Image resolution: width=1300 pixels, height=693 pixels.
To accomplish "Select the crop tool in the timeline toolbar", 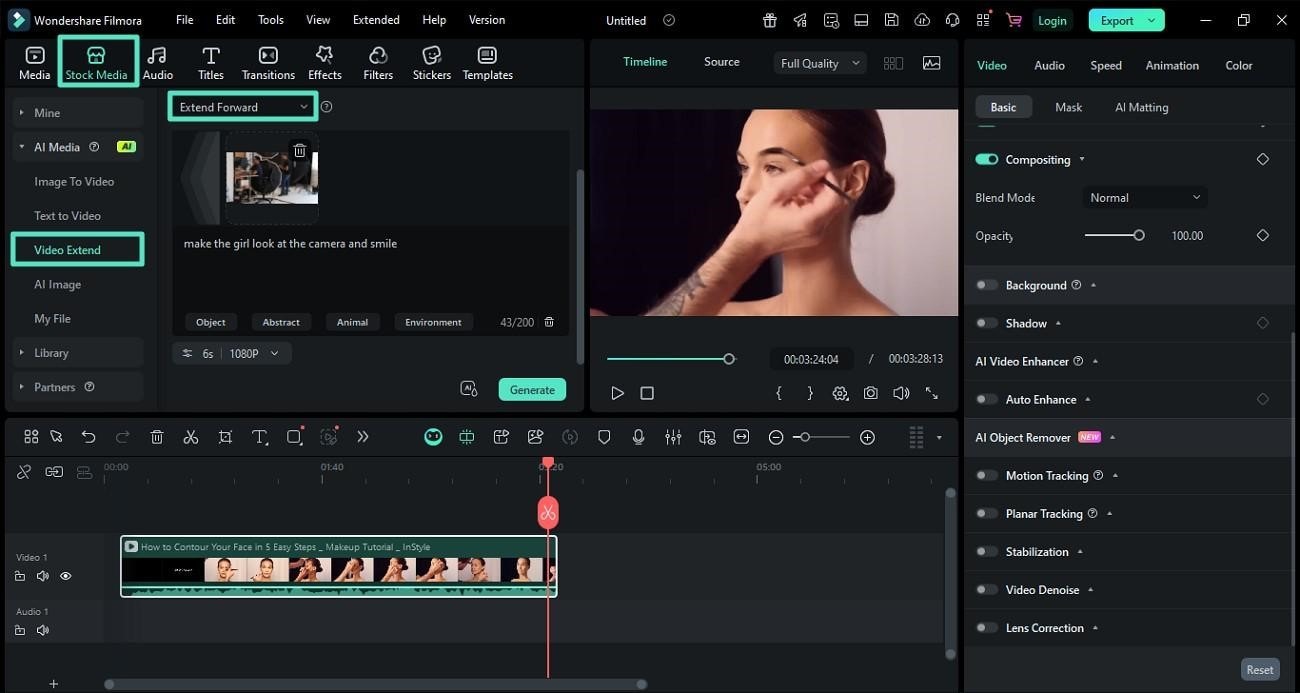I will (x=225, y=436).
